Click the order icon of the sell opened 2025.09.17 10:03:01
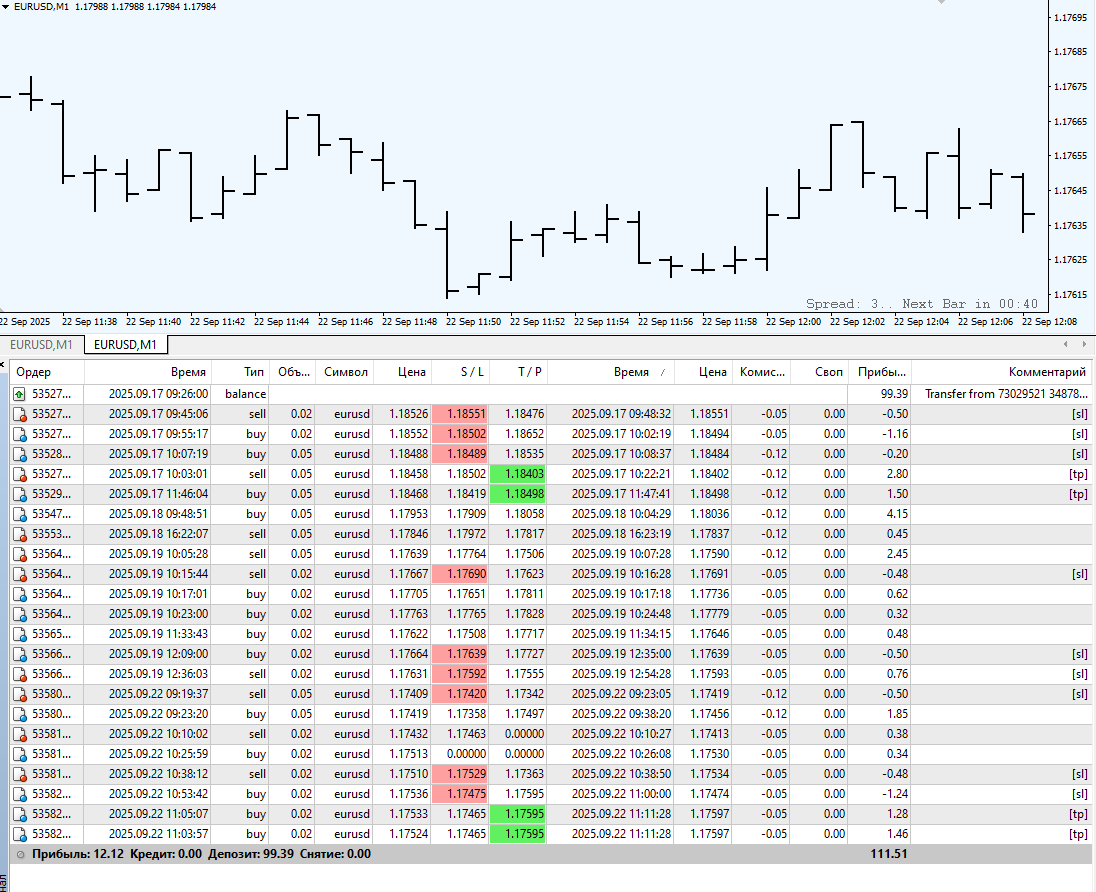Viewport: 1096px width, 892px height. pyautogui.click(x=20, y=475)
